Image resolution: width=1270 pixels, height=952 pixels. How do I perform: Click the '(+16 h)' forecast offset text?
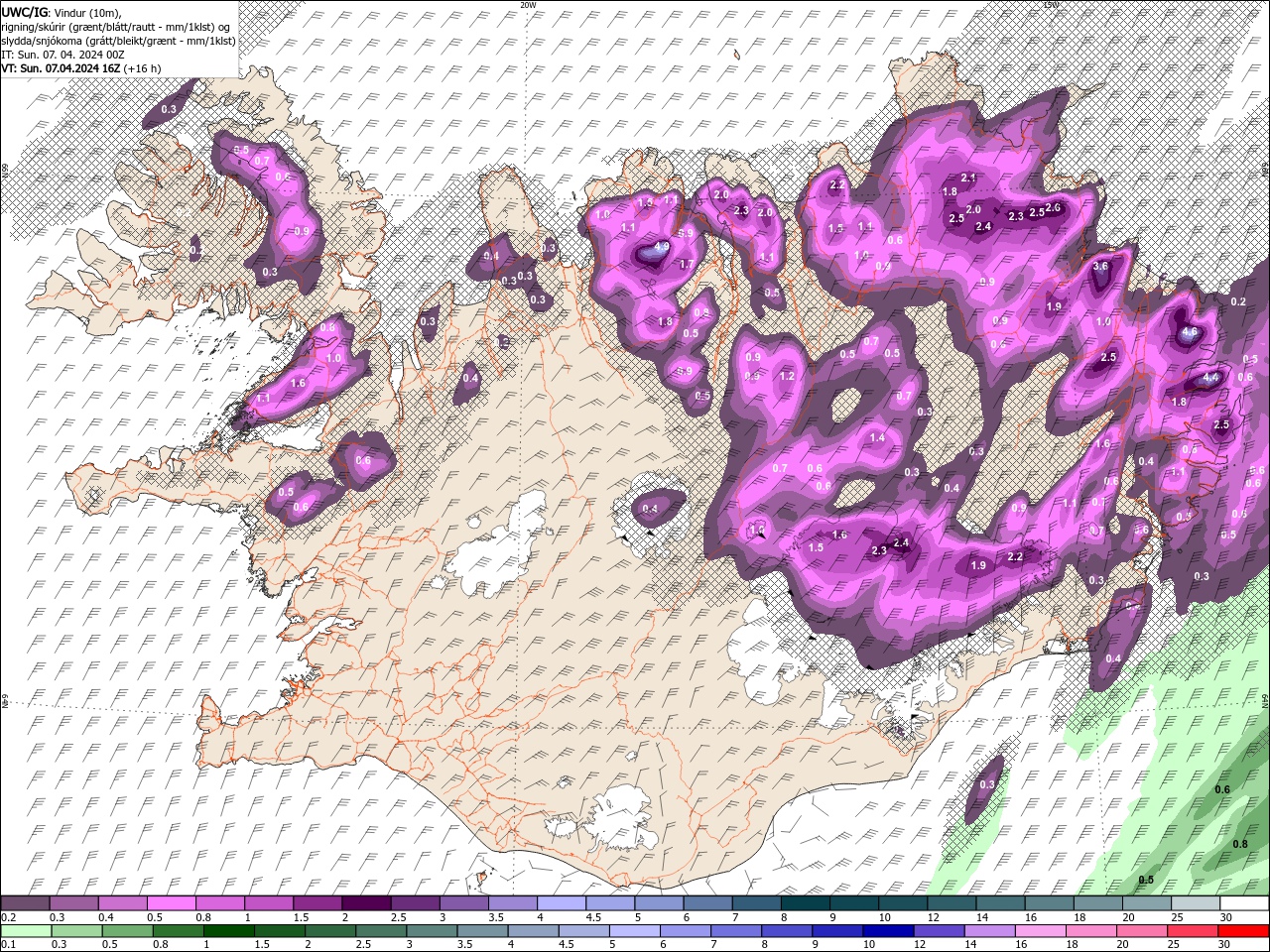click(143, 68)
